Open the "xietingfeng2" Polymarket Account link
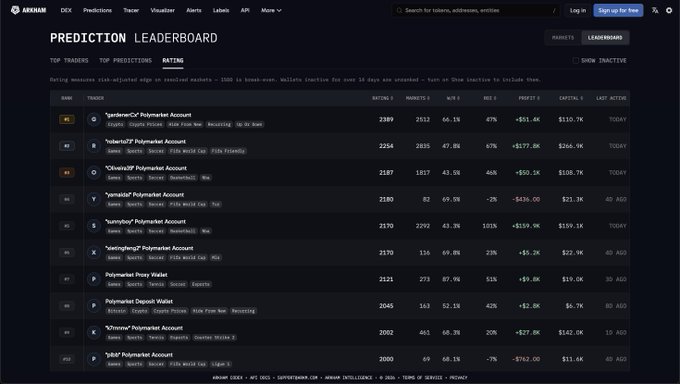This screenshot has width=680, height=384. (150, 248)
